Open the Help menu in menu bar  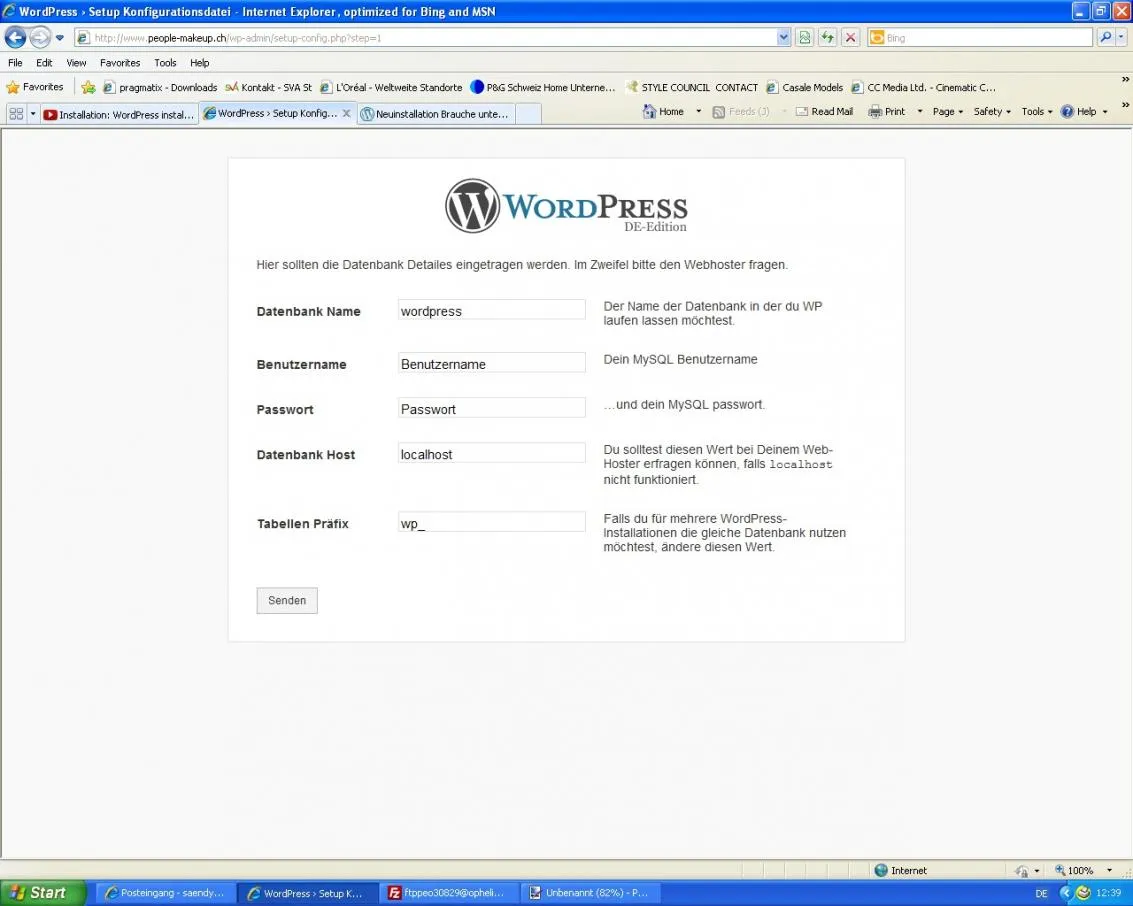click(x=199, y=63)
